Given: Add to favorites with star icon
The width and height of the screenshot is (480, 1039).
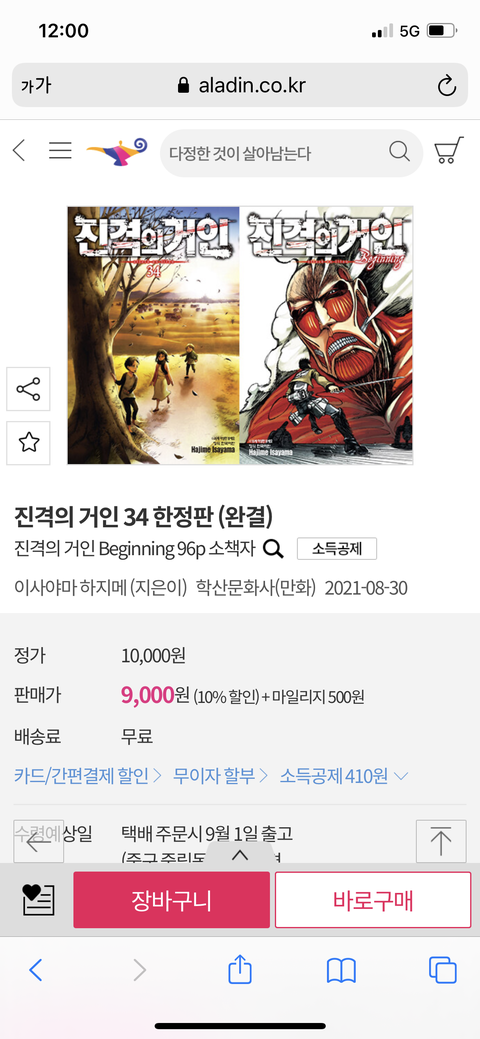Looking at the screenshot, I should (29, 443).
